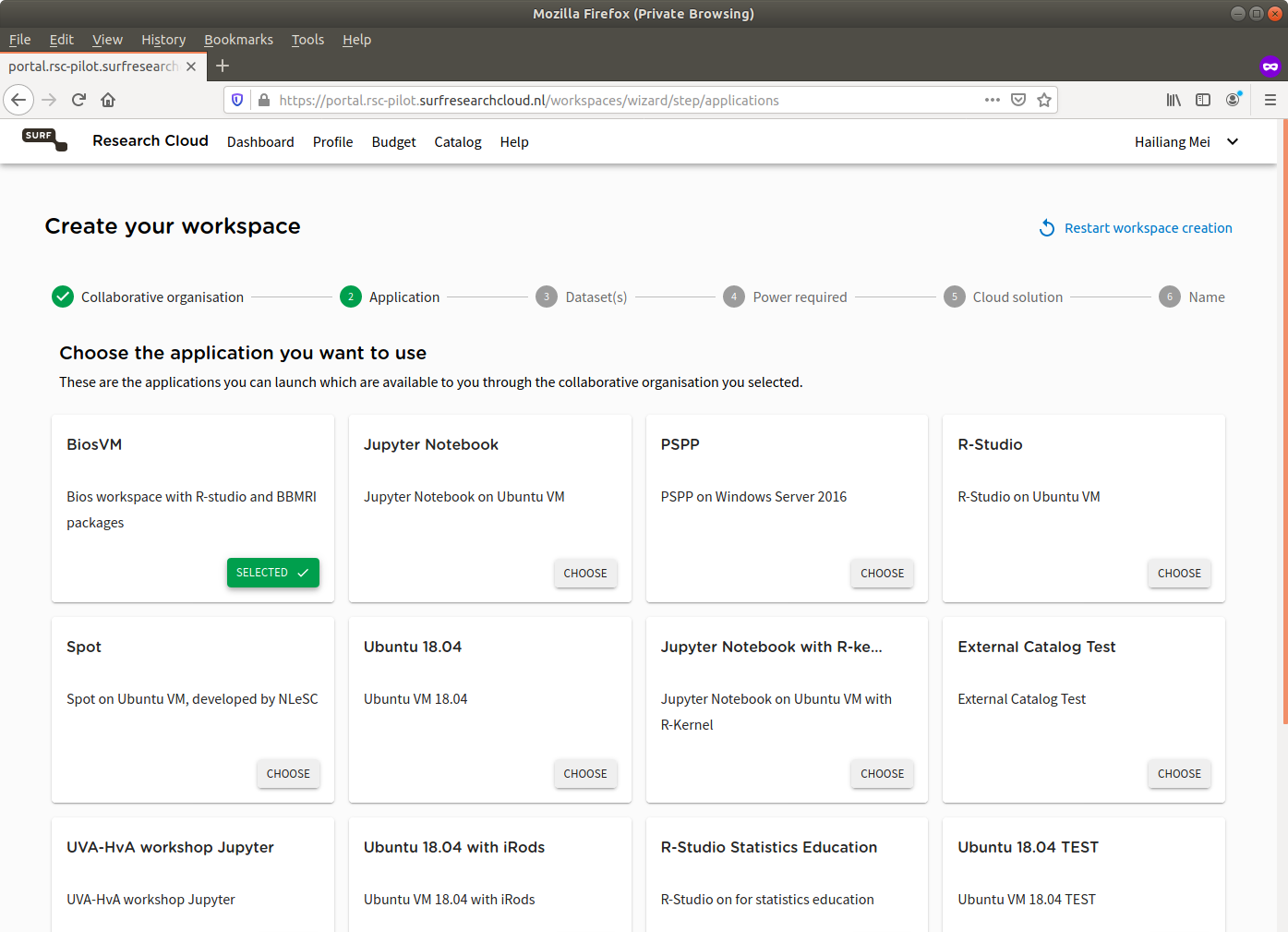The height and width of the screenshot is (932, 1288).
Task: Deselect the BiosVM SELECTED button
Action: pyautogui.click(x=273, y=573)
